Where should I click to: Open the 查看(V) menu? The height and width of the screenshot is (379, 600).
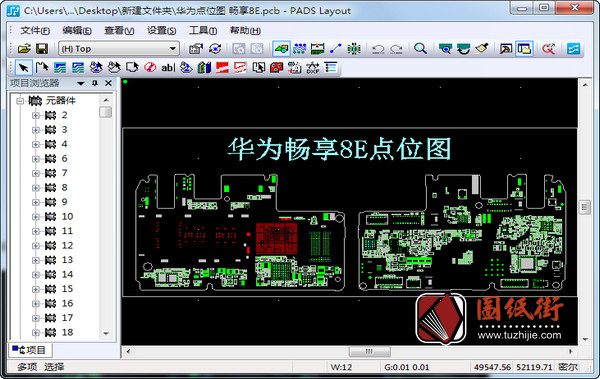click(x=119, y=31)
